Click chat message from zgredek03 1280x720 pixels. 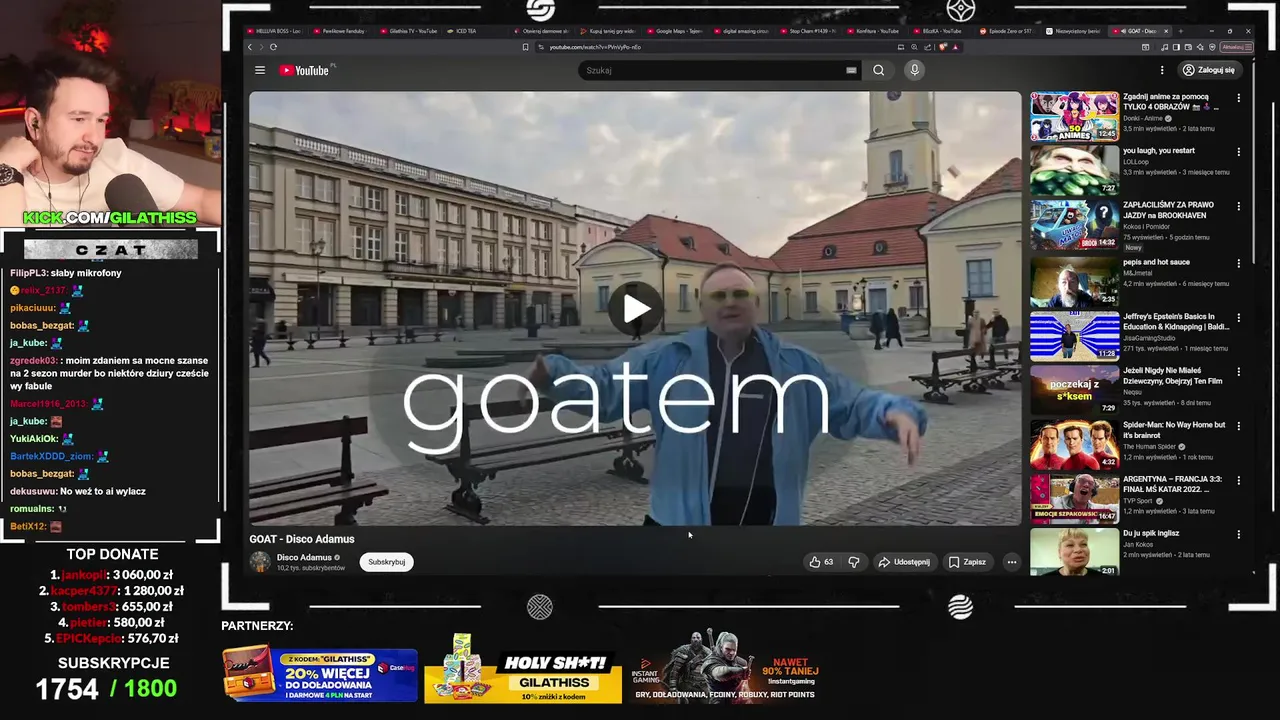click(109, 372)
